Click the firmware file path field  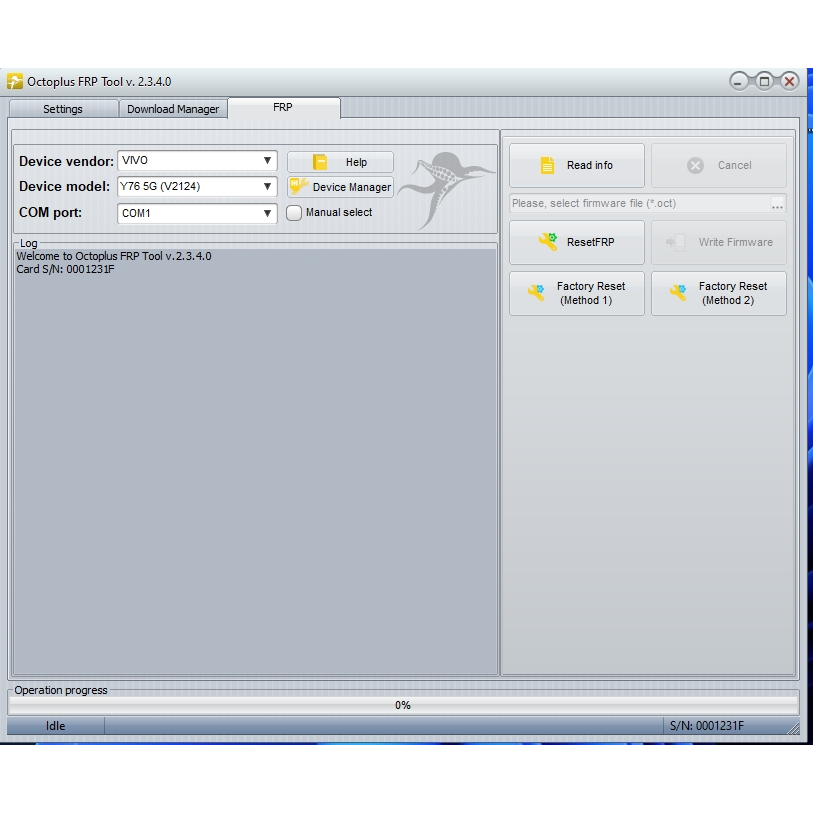pyautogui.click(x=638, y=204)
